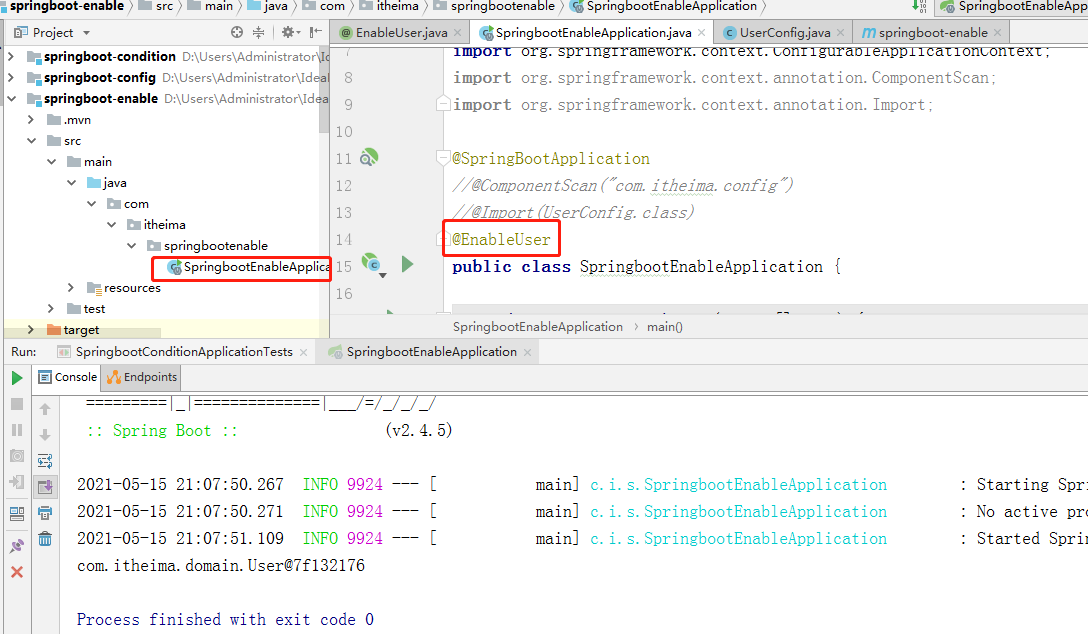
Task: Close the EnableUser.java editor tab
Action: coord(457,33)
